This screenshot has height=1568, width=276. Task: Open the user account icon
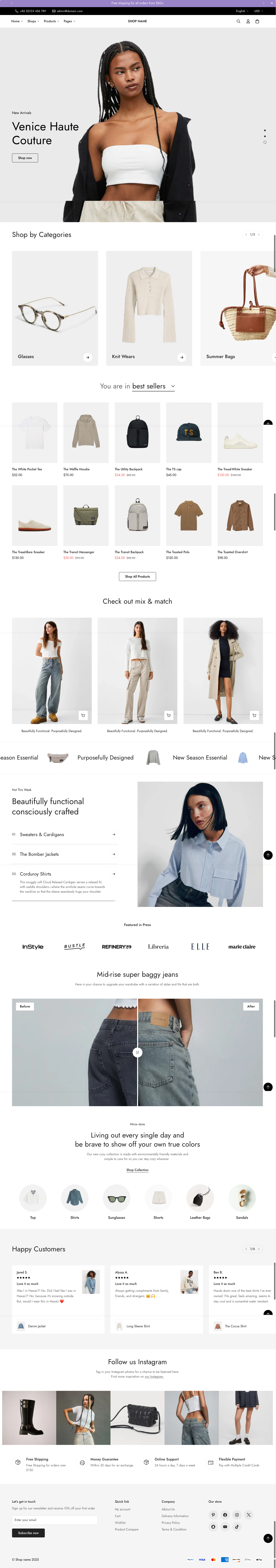coord(248,21)
